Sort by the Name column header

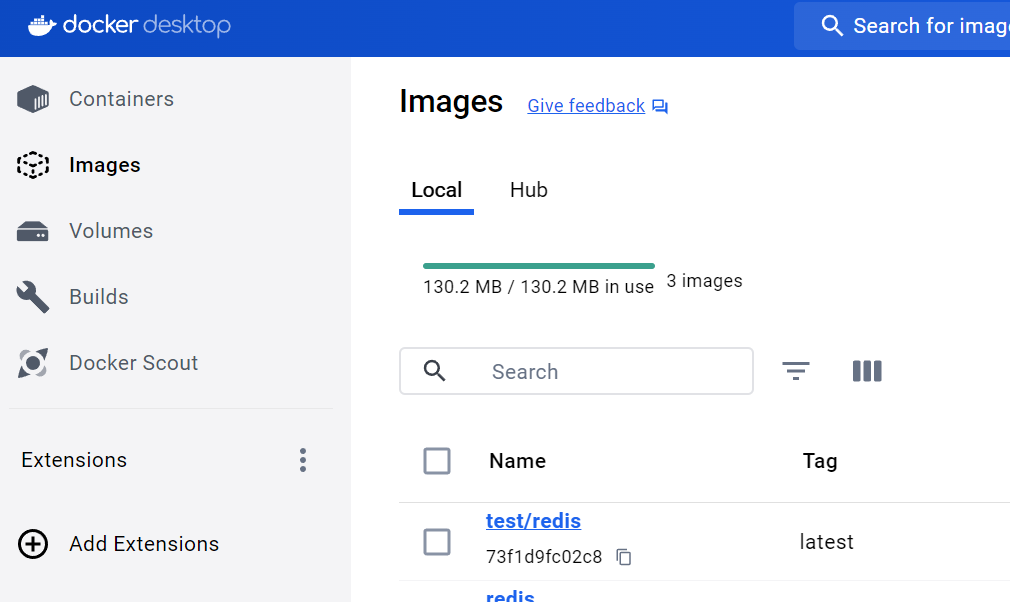click(x=518, y=461)
